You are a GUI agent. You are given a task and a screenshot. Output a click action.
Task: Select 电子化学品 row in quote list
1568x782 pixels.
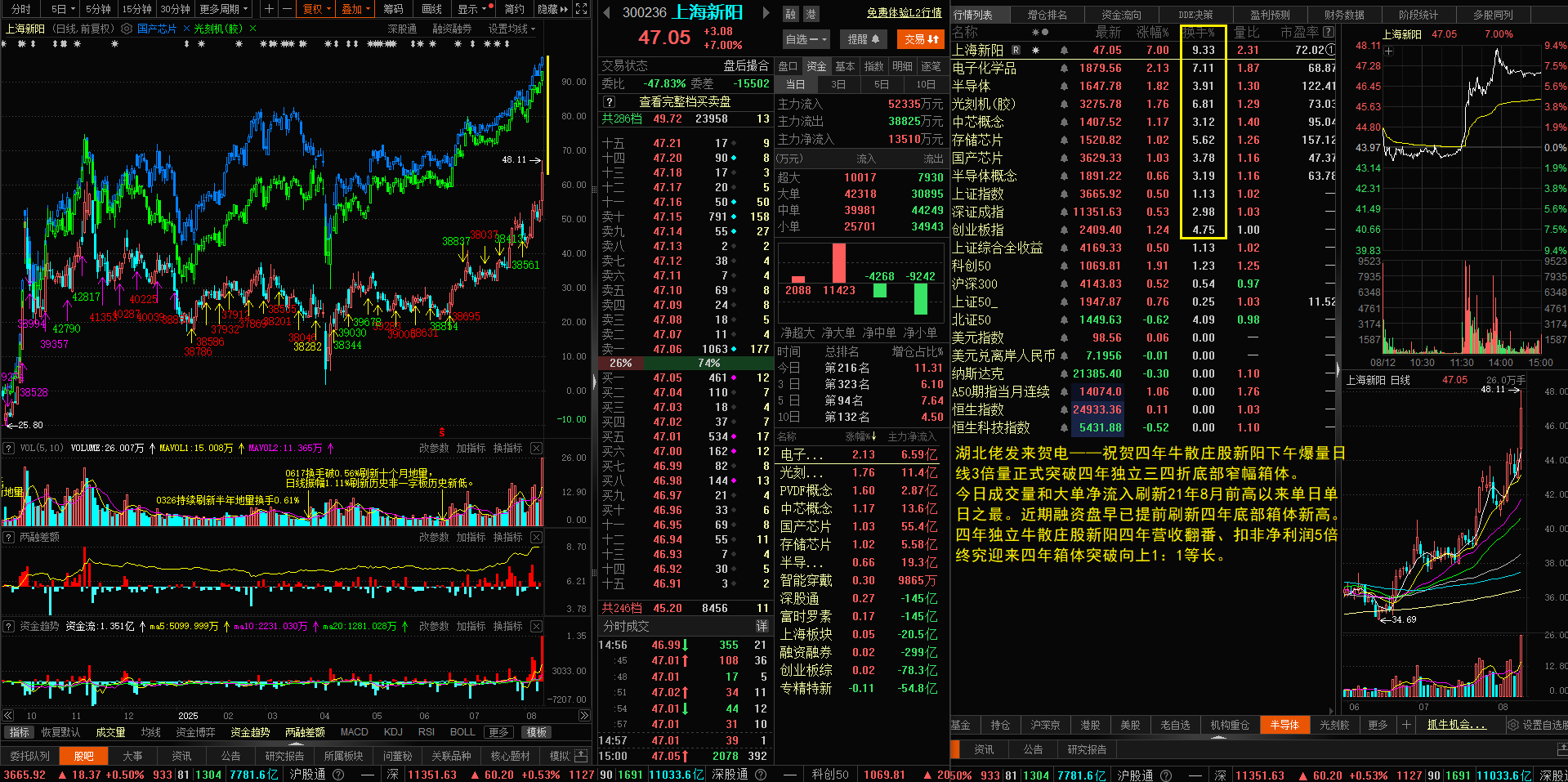coord(1142,68)
